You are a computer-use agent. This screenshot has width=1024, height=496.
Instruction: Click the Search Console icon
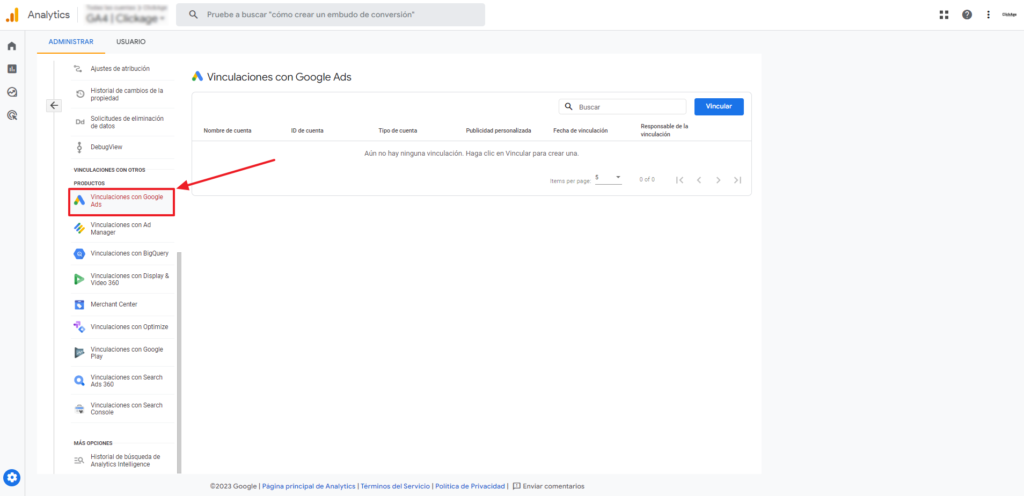tap(79, 409)
